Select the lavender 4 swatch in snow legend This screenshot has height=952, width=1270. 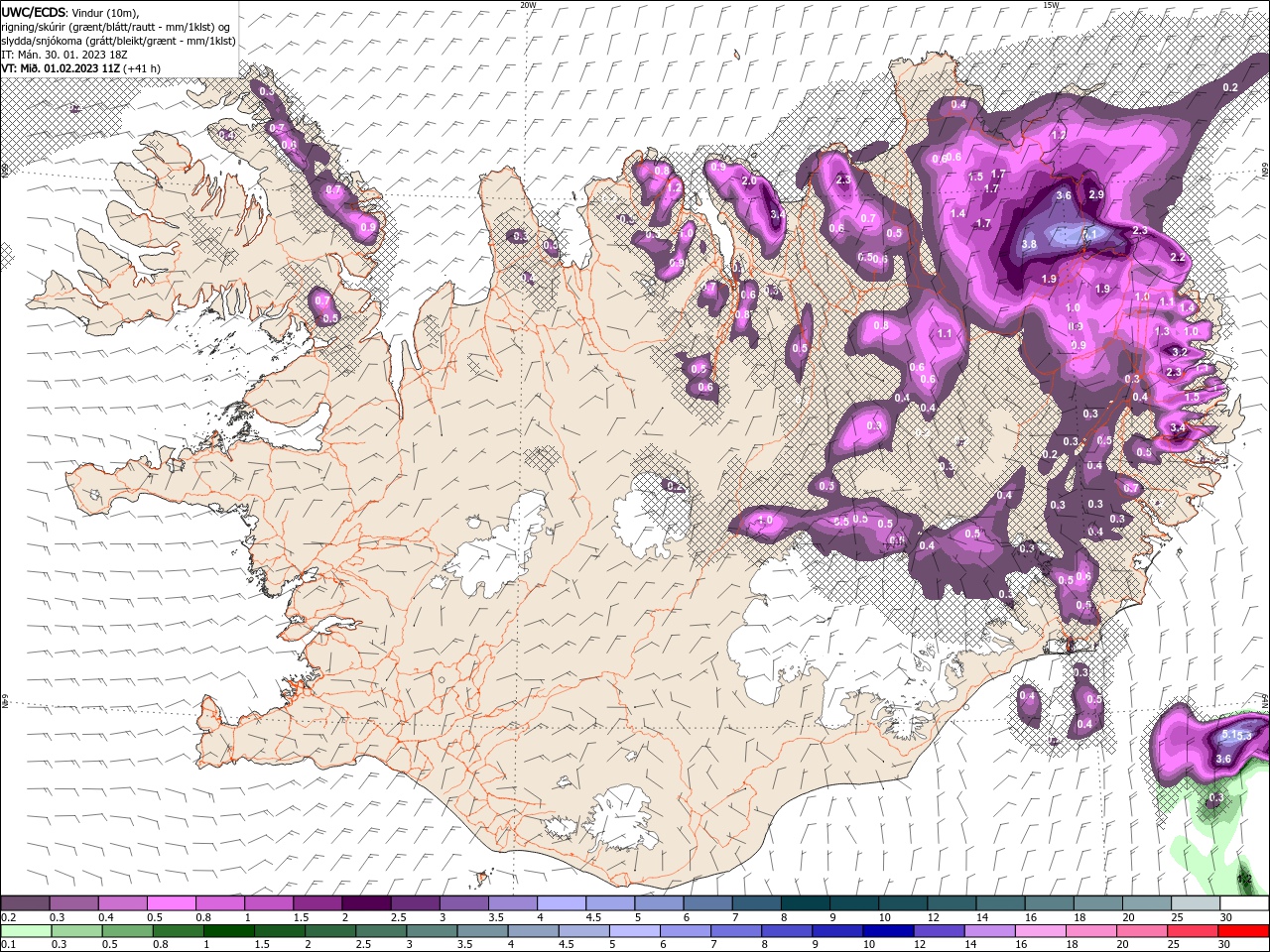tap(561, 903)
